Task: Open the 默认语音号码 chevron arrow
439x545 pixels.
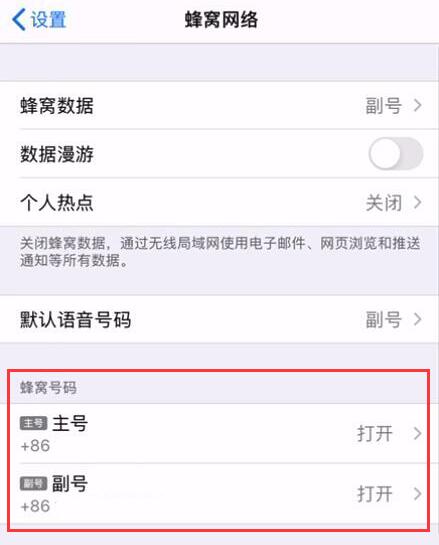Action: [418, 319]
